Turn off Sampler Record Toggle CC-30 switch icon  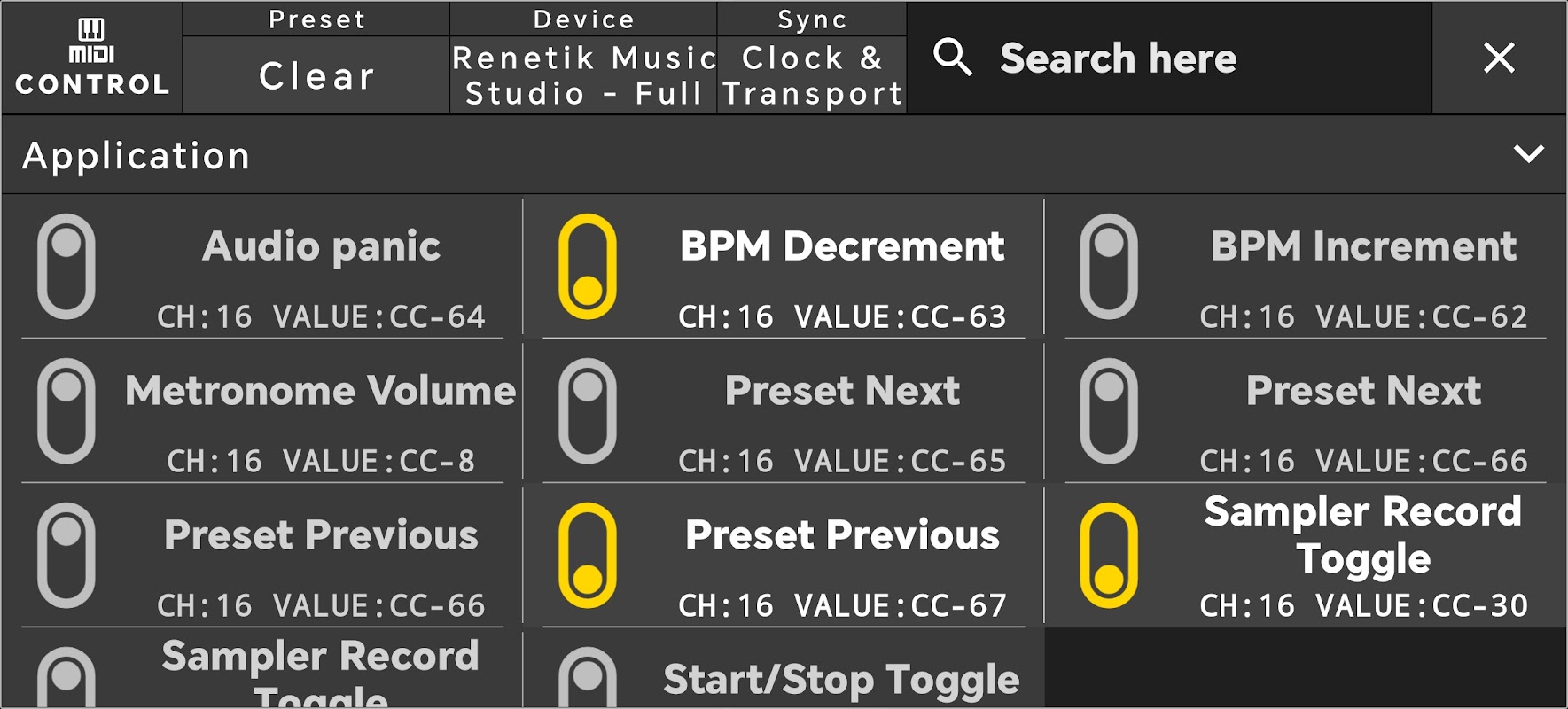point(1109,555)
